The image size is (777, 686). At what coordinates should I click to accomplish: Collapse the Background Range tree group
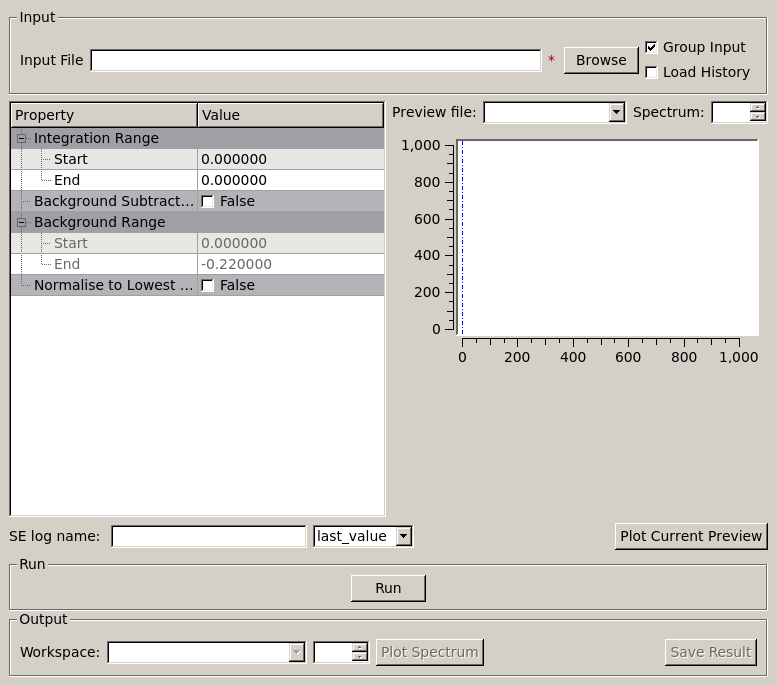point(22,222)
